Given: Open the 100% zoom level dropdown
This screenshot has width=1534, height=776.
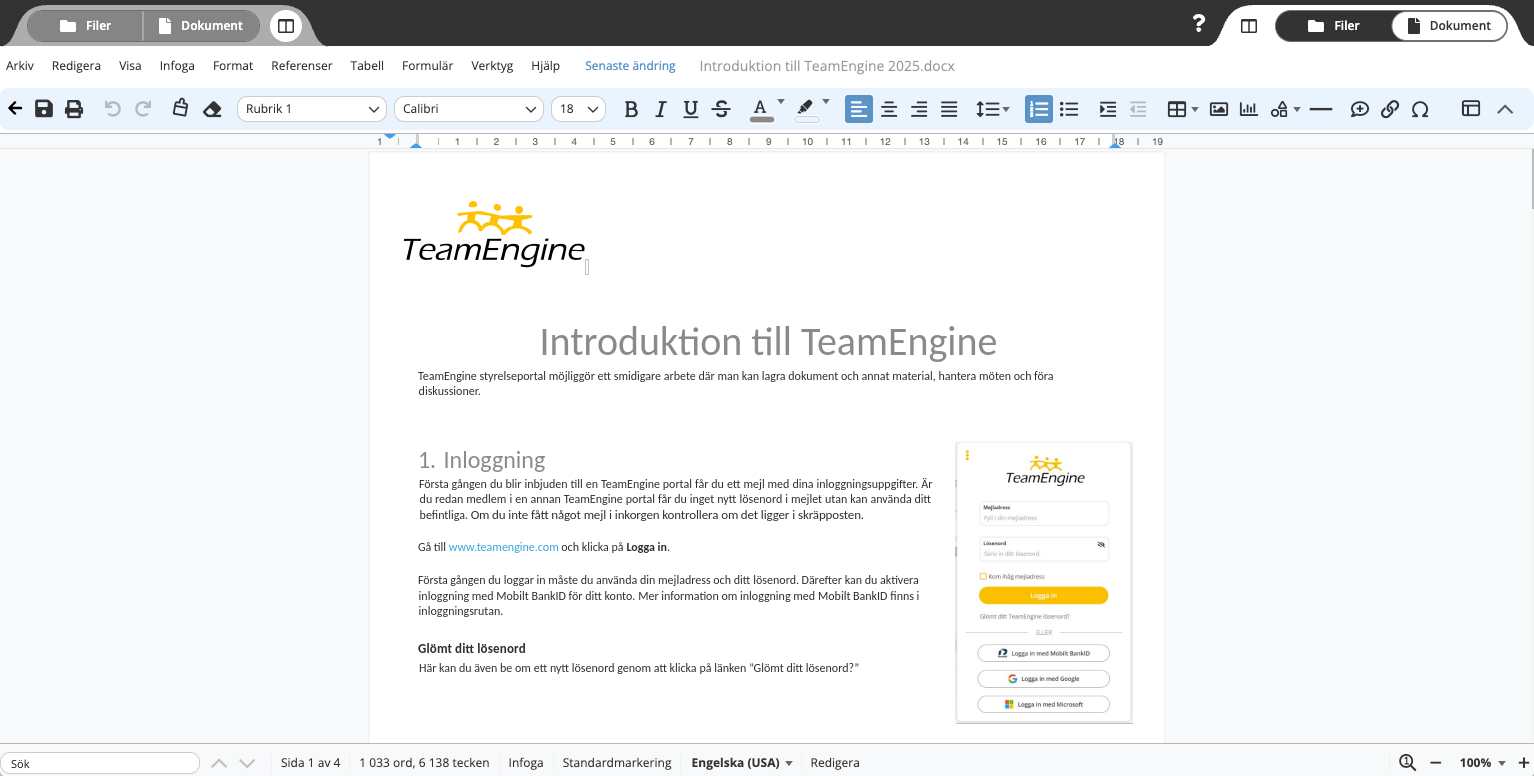Looking at the screenshot, I should click(x=1483, y=763).
